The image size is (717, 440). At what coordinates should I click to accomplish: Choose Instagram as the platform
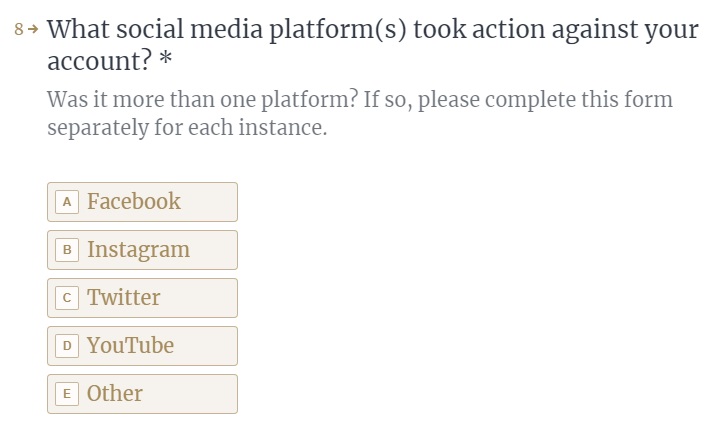point(142,250)
